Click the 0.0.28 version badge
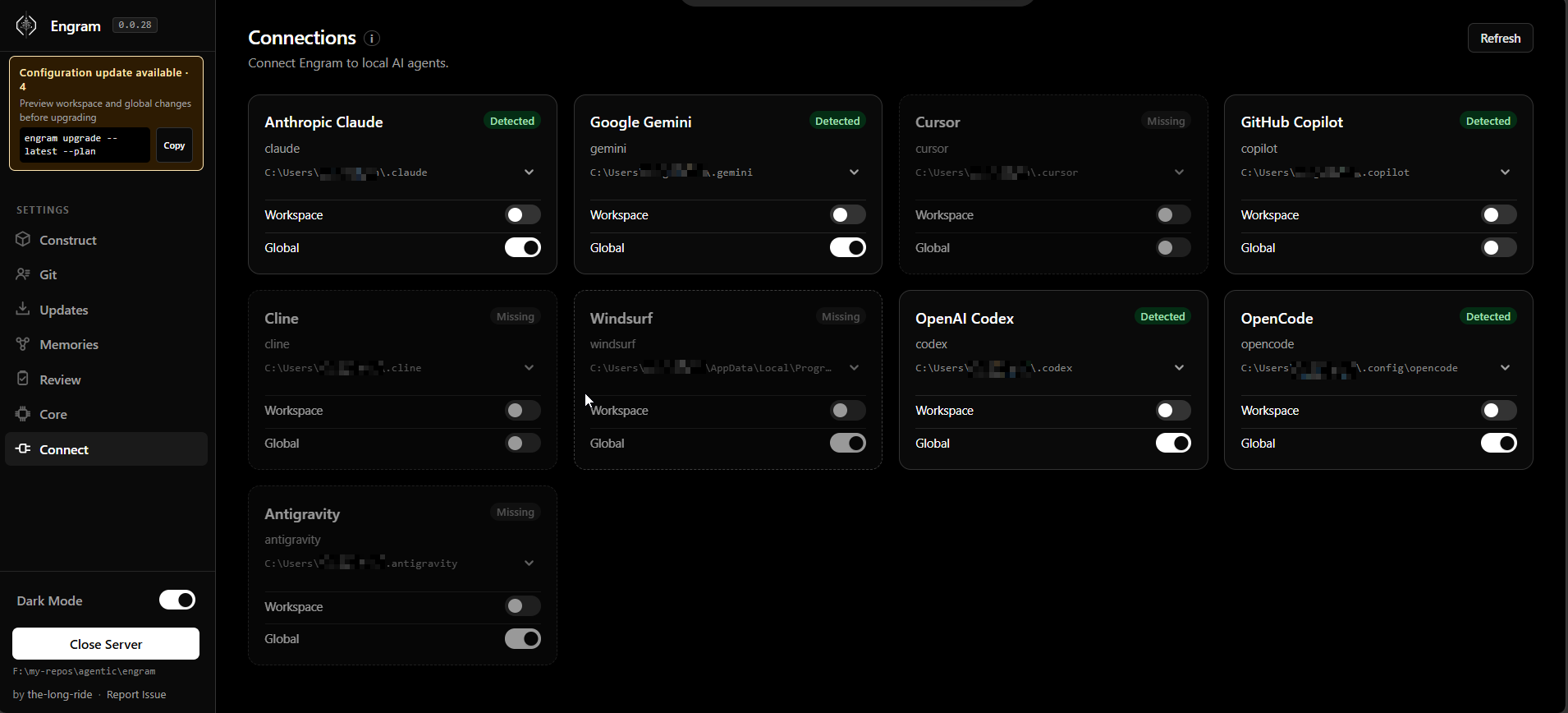Viewport: 1568px width, 713px height. coord(135,25)
